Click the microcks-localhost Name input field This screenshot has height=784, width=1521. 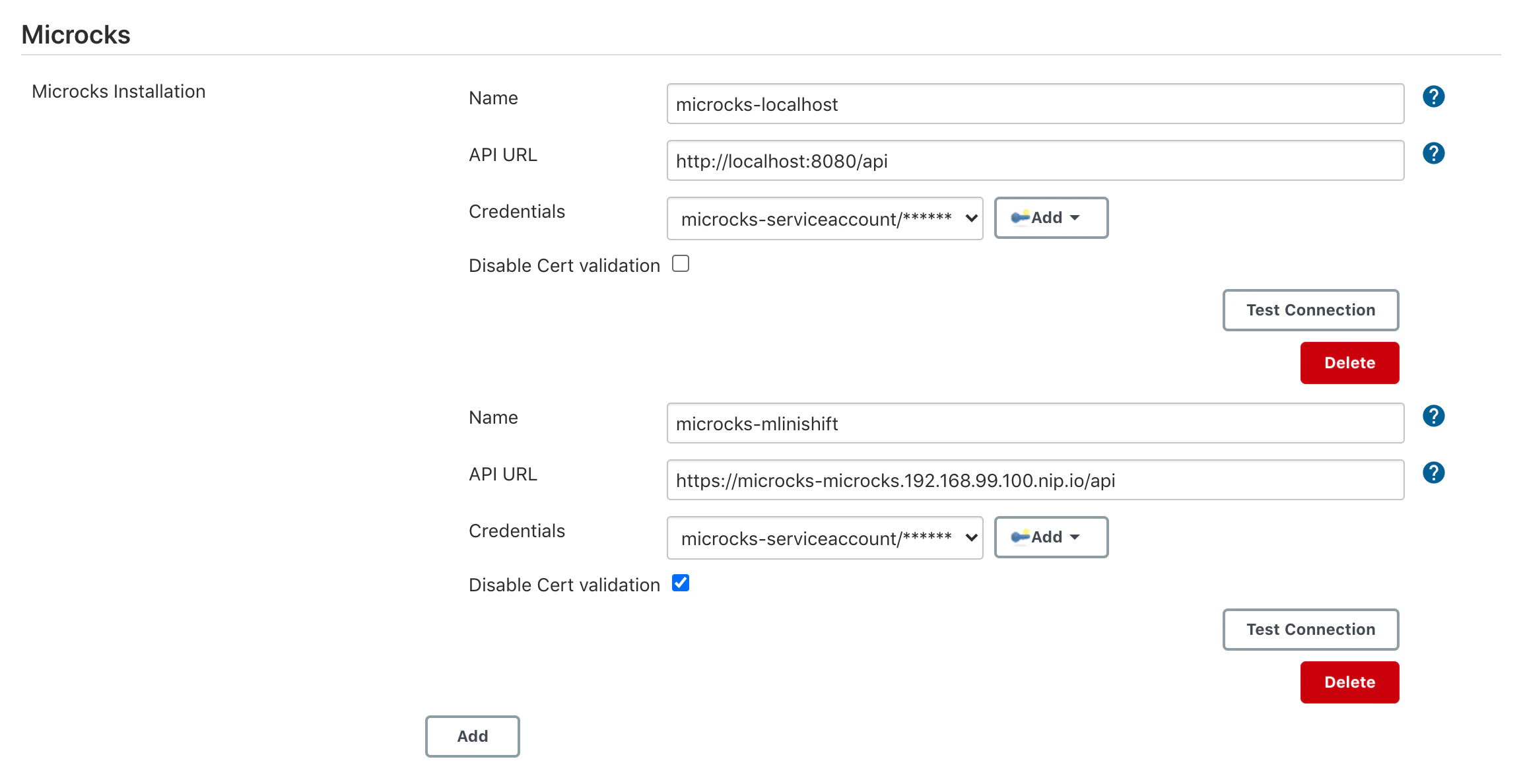(1034, 104)
